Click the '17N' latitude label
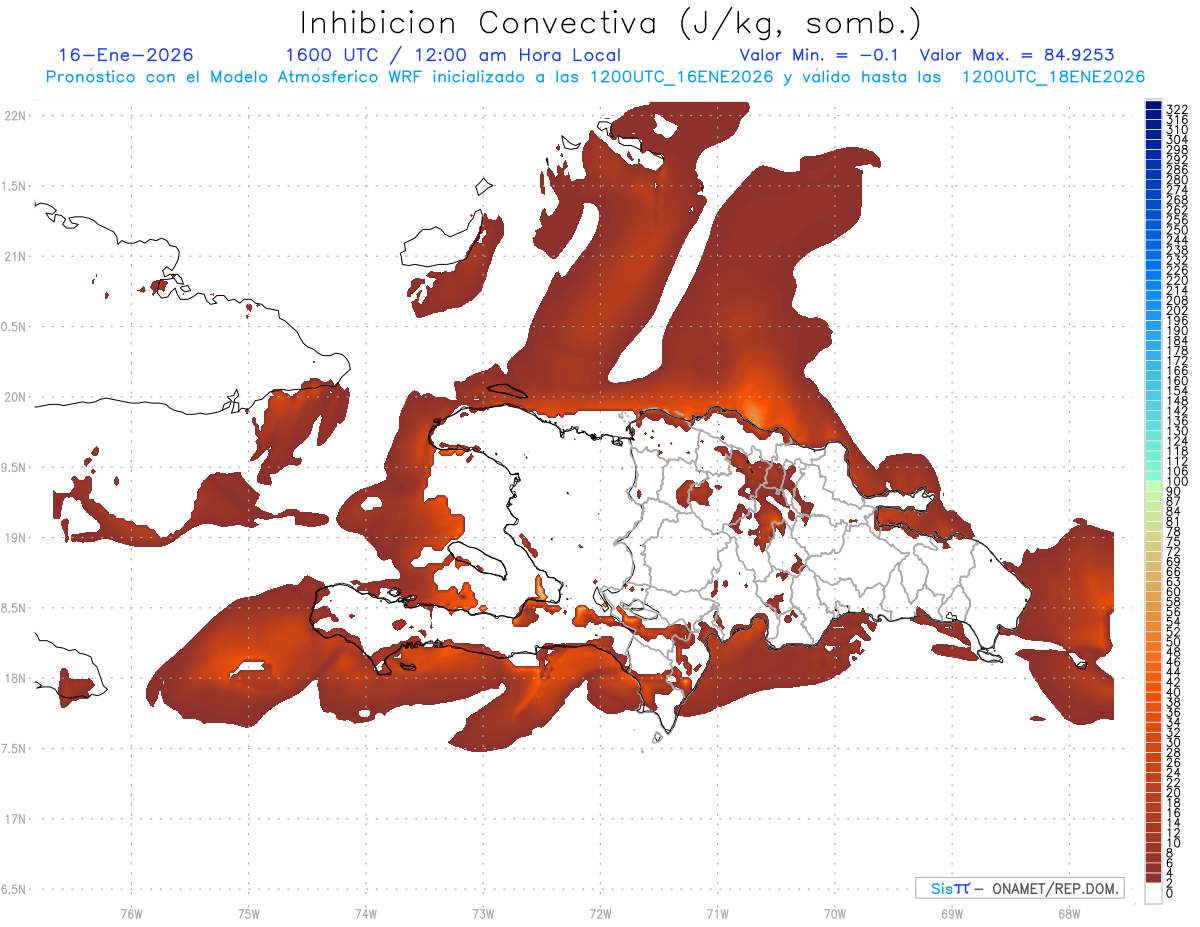This screenshot has width=1200, height=927. tap(15, 819)
